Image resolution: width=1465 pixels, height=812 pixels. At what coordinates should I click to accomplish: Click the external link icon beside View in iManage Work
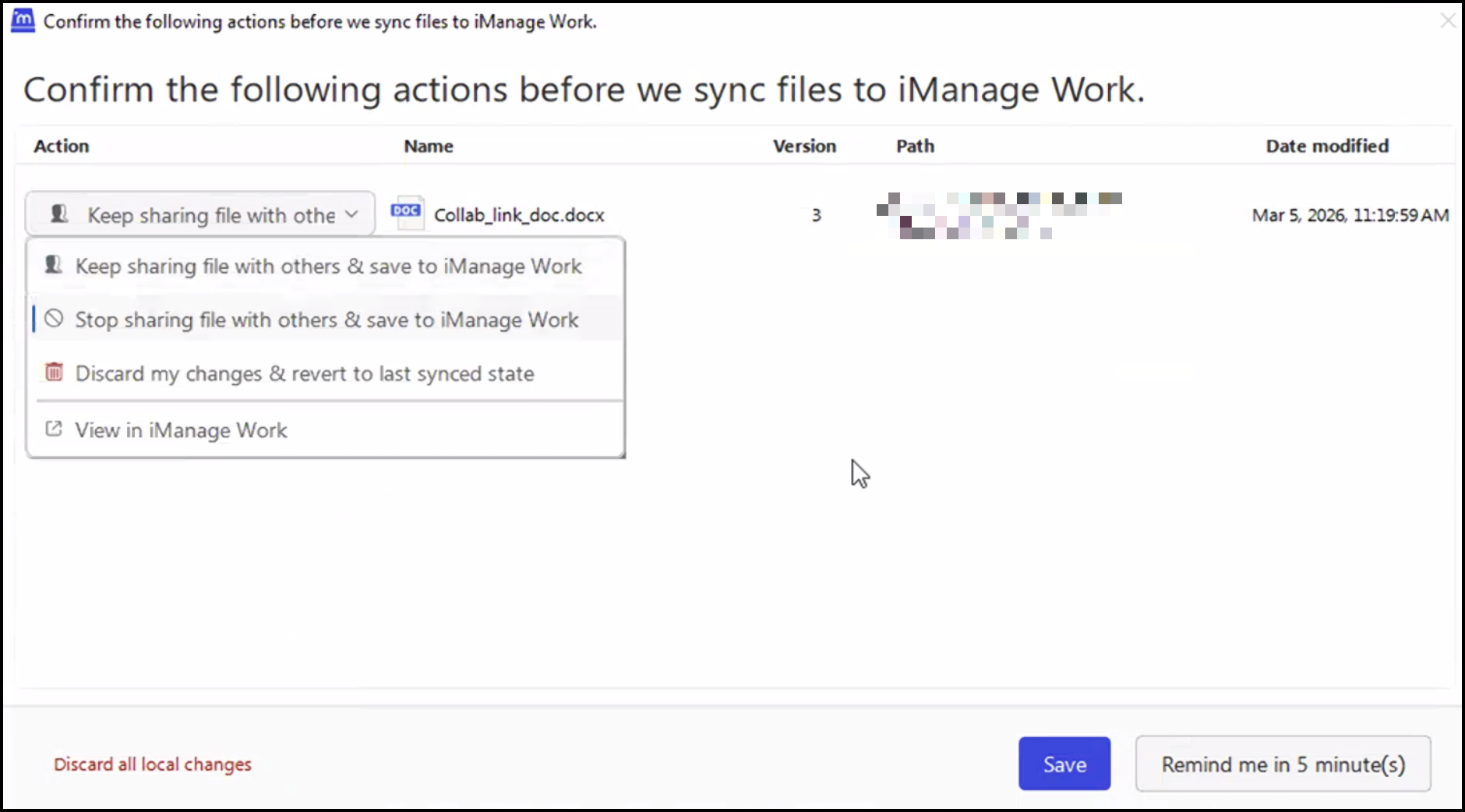tap(54, 429)
